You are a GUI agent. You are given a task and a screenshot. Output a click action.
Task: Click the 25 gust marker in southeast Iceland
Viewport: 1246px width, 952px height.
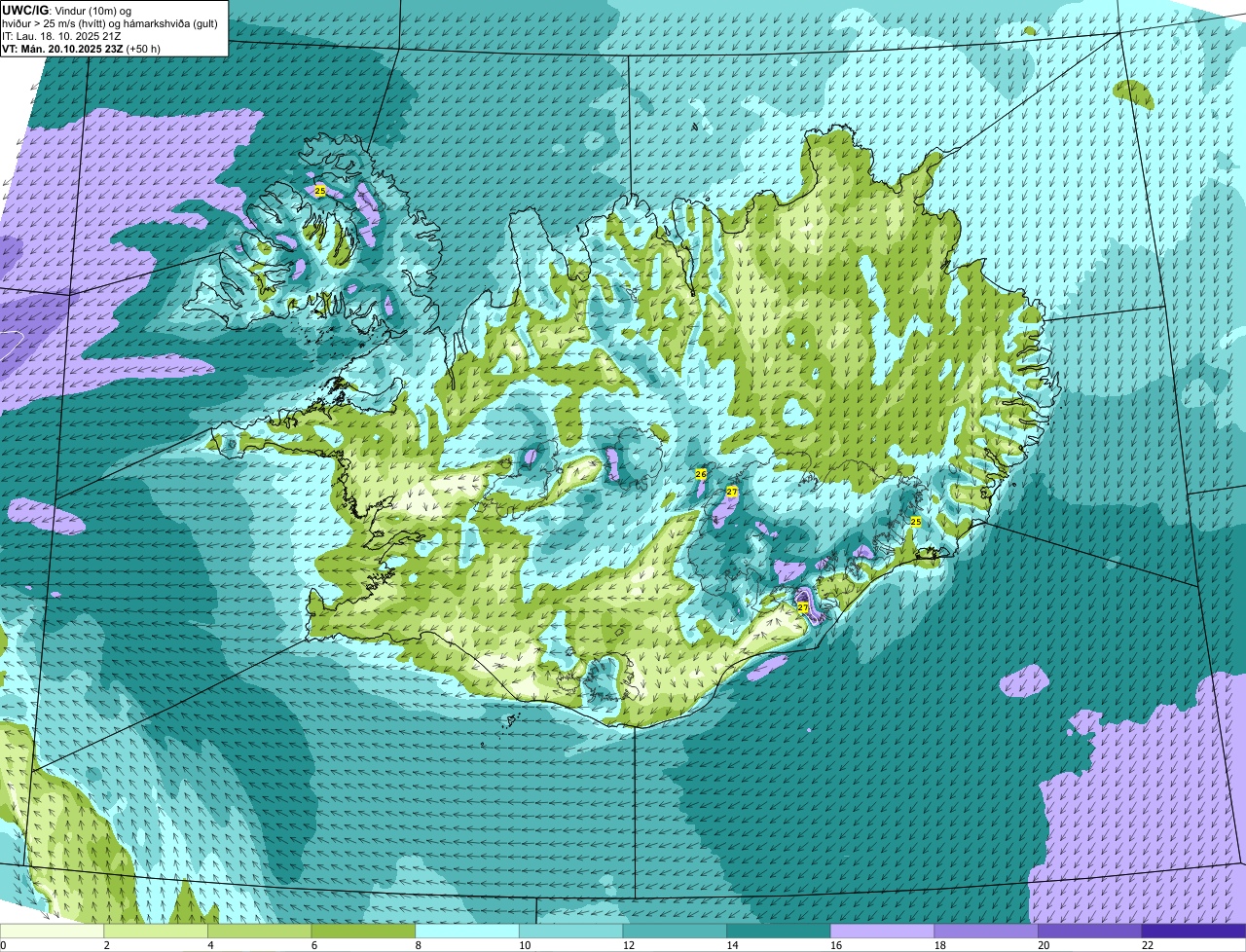click(x=915, y=522)
